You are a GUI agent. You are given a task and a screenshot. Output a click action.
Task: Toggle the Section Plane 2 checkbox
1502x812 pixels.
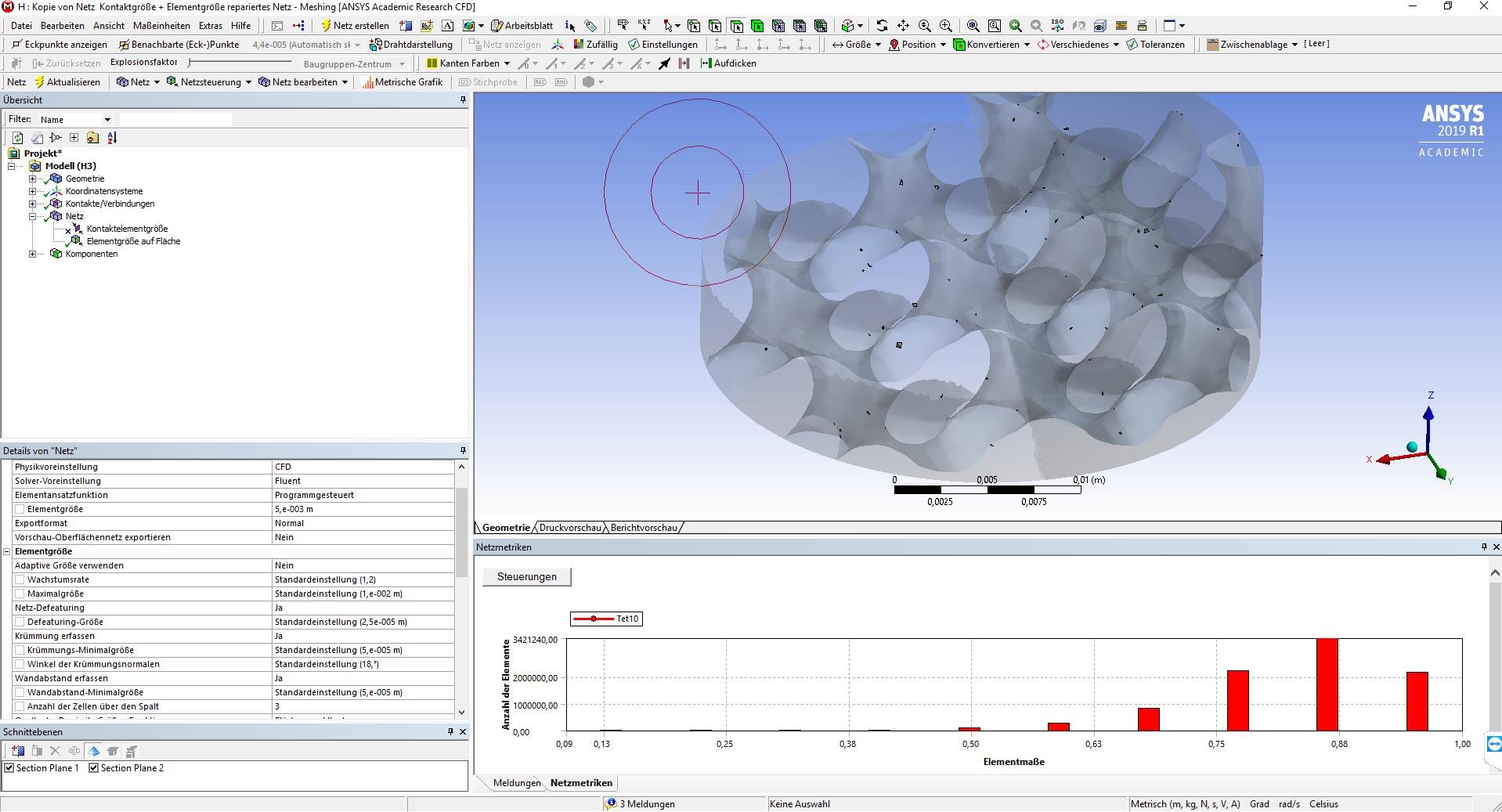94,768
